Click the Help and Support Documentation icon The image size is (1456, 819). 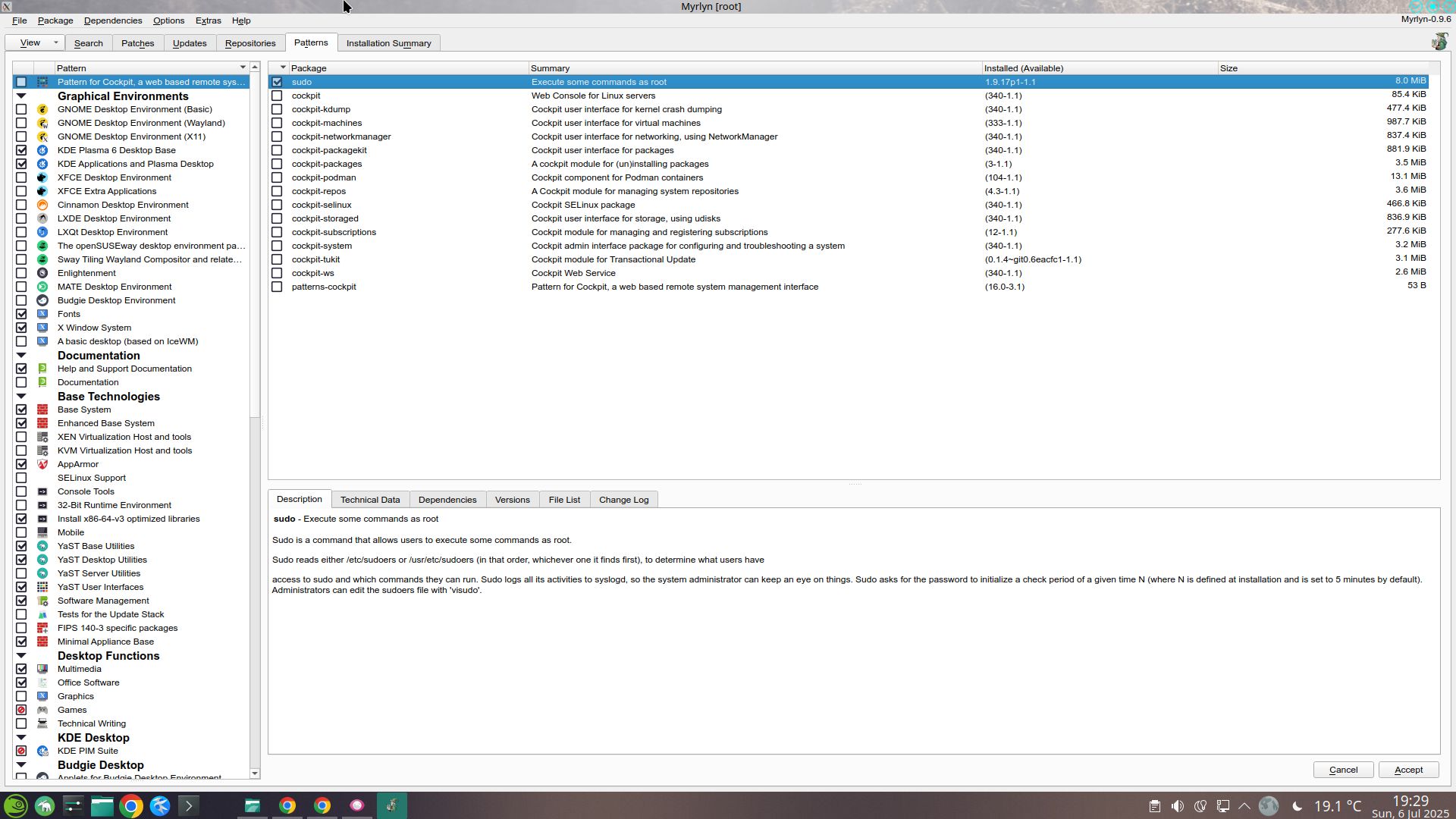[x=42, y=369]
